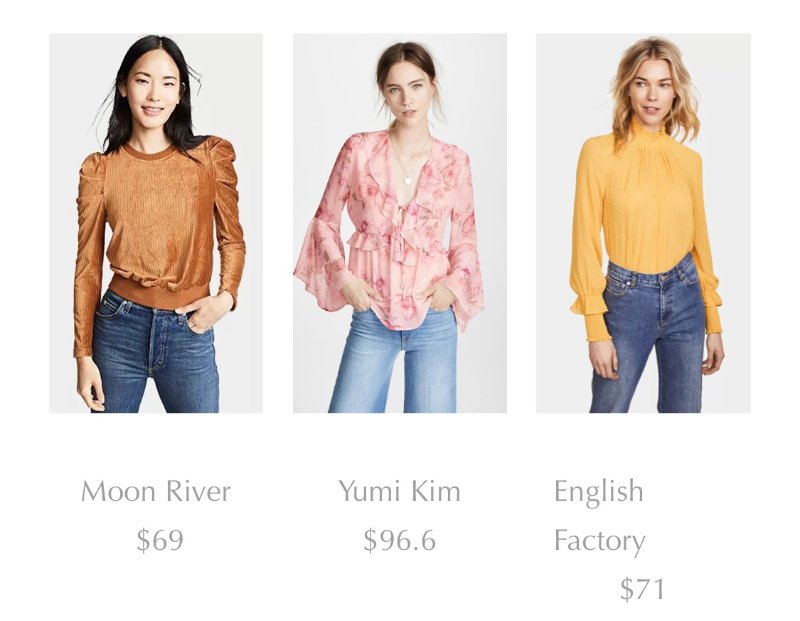Click the Moon River brand name
Viewport: 800px width, 621px height.
156,491
